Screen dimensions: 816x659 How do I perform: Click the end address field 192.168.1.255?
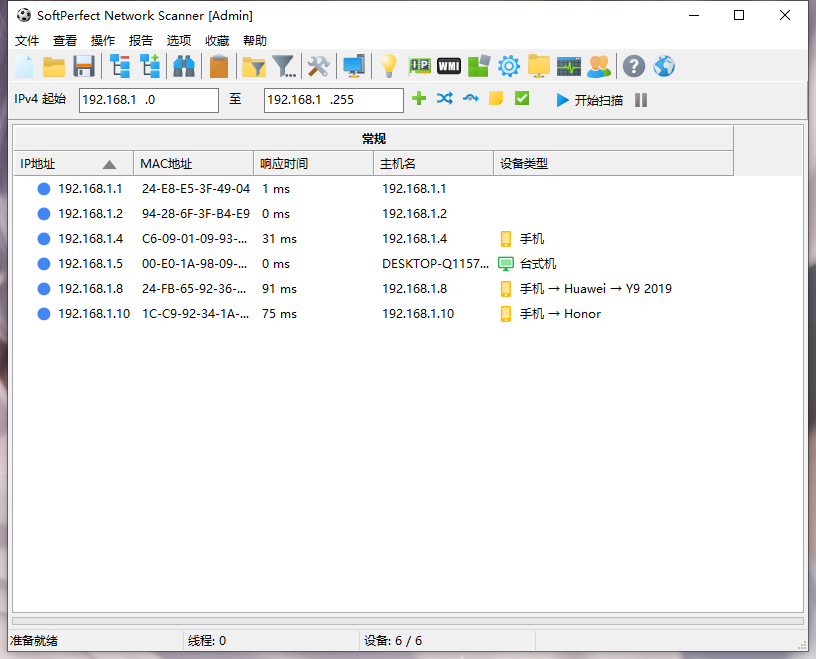point(334,100)
